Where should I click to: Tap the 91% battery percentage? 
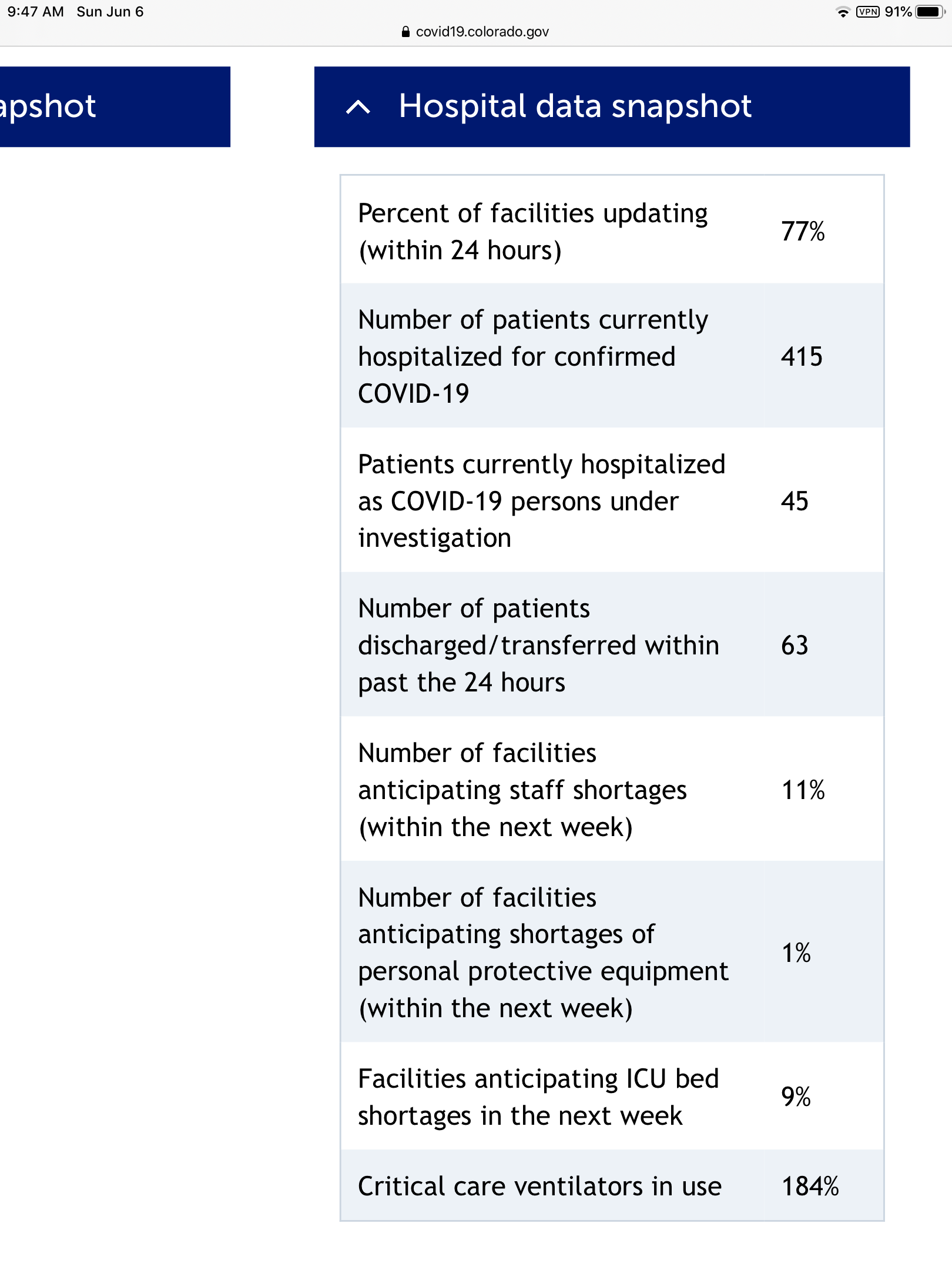pyautogui.click(x=898, y=12)
